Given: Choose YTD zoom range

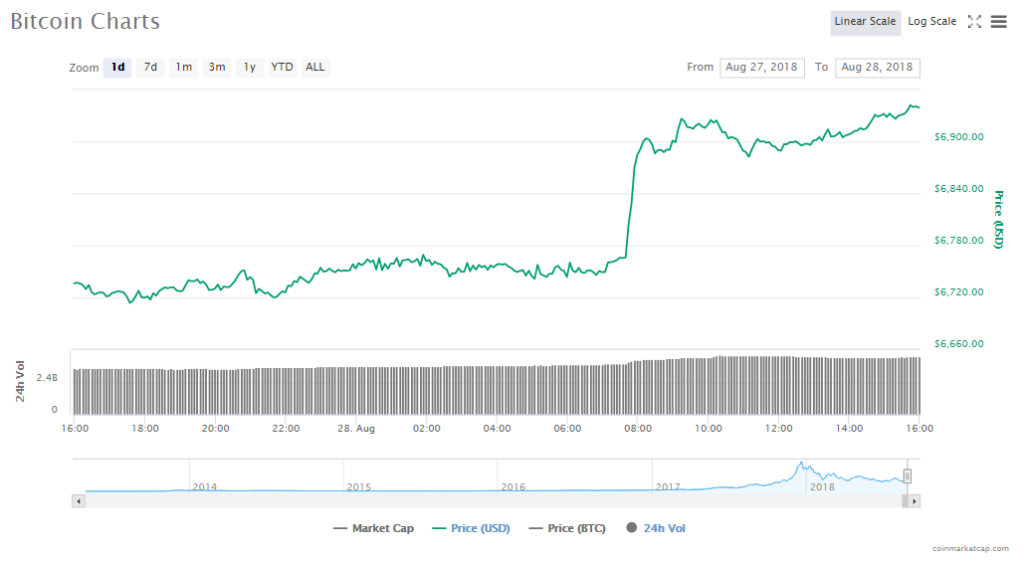Looking at the screenshot, I should coord(283,67).
